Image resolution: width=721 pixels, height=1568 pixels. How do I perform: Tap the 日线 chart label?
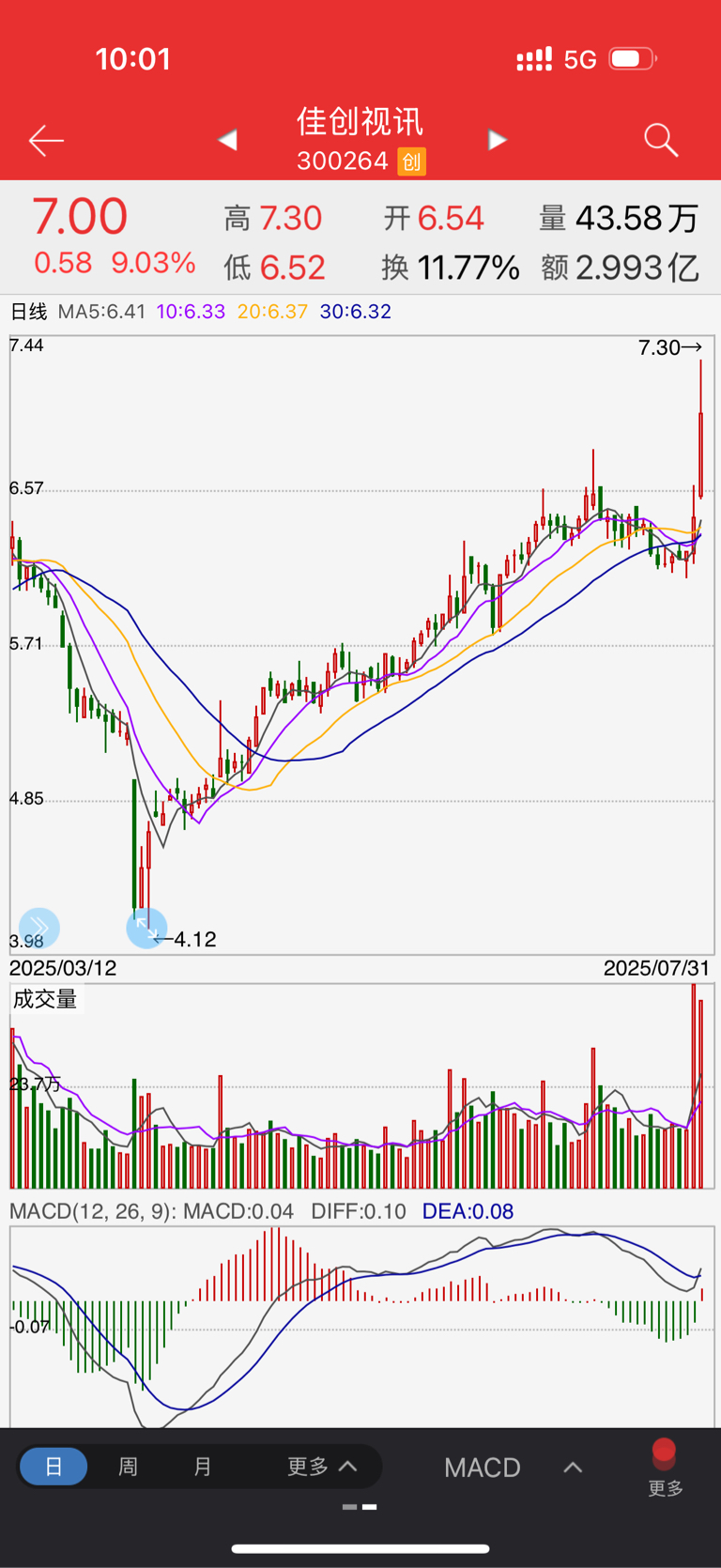[x=28, y=312]
